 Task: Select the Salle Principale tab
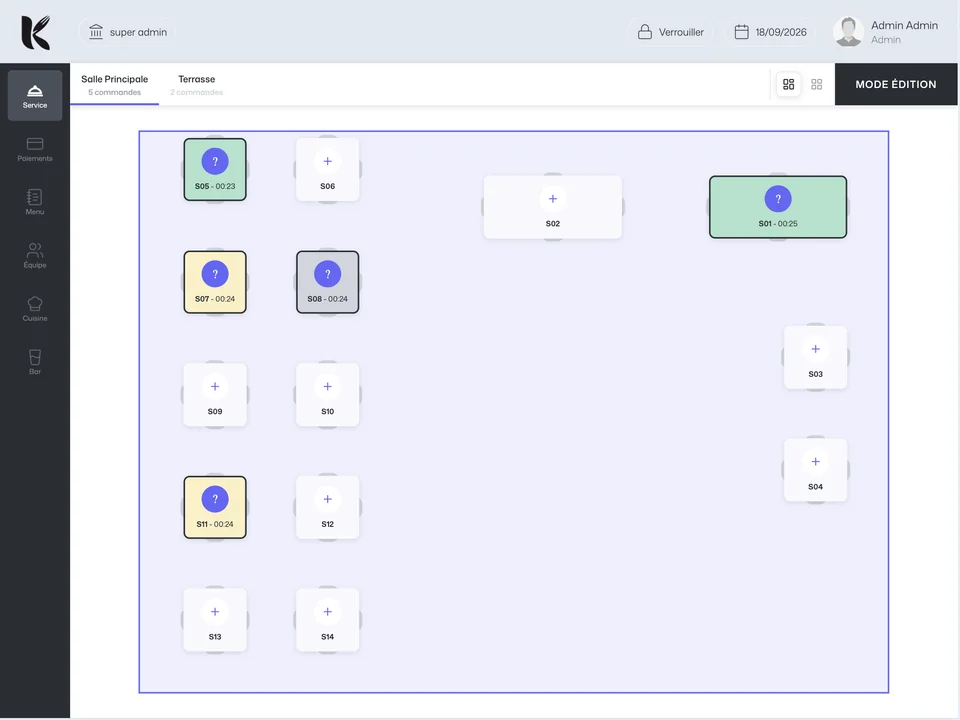[114, 85]
